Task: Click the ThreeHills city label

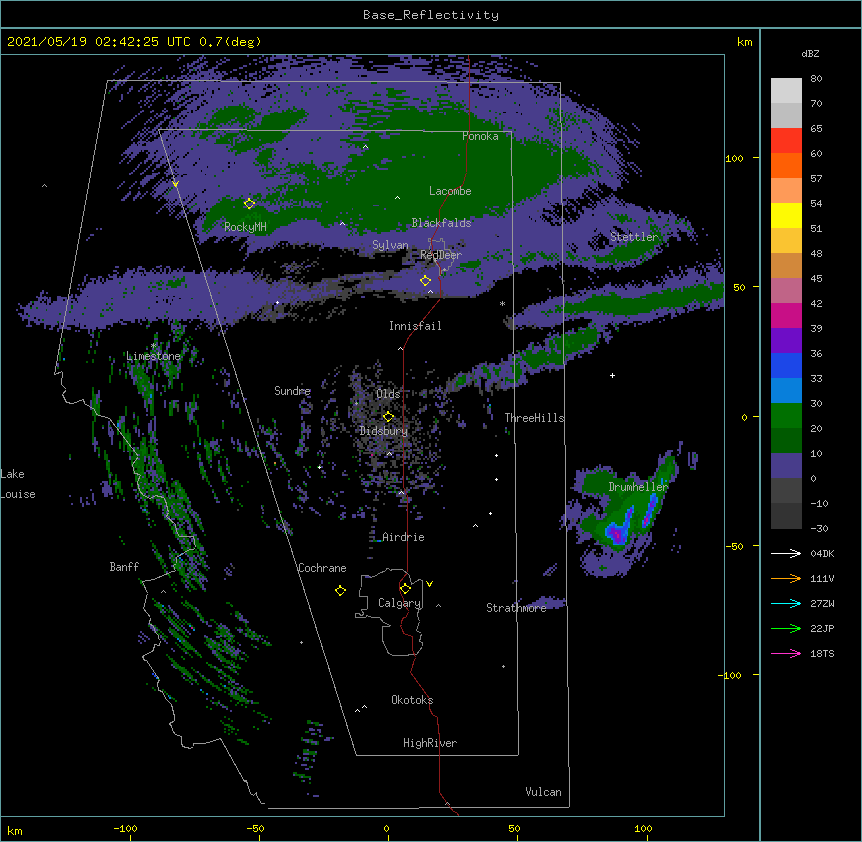Action: pos(534,418)
